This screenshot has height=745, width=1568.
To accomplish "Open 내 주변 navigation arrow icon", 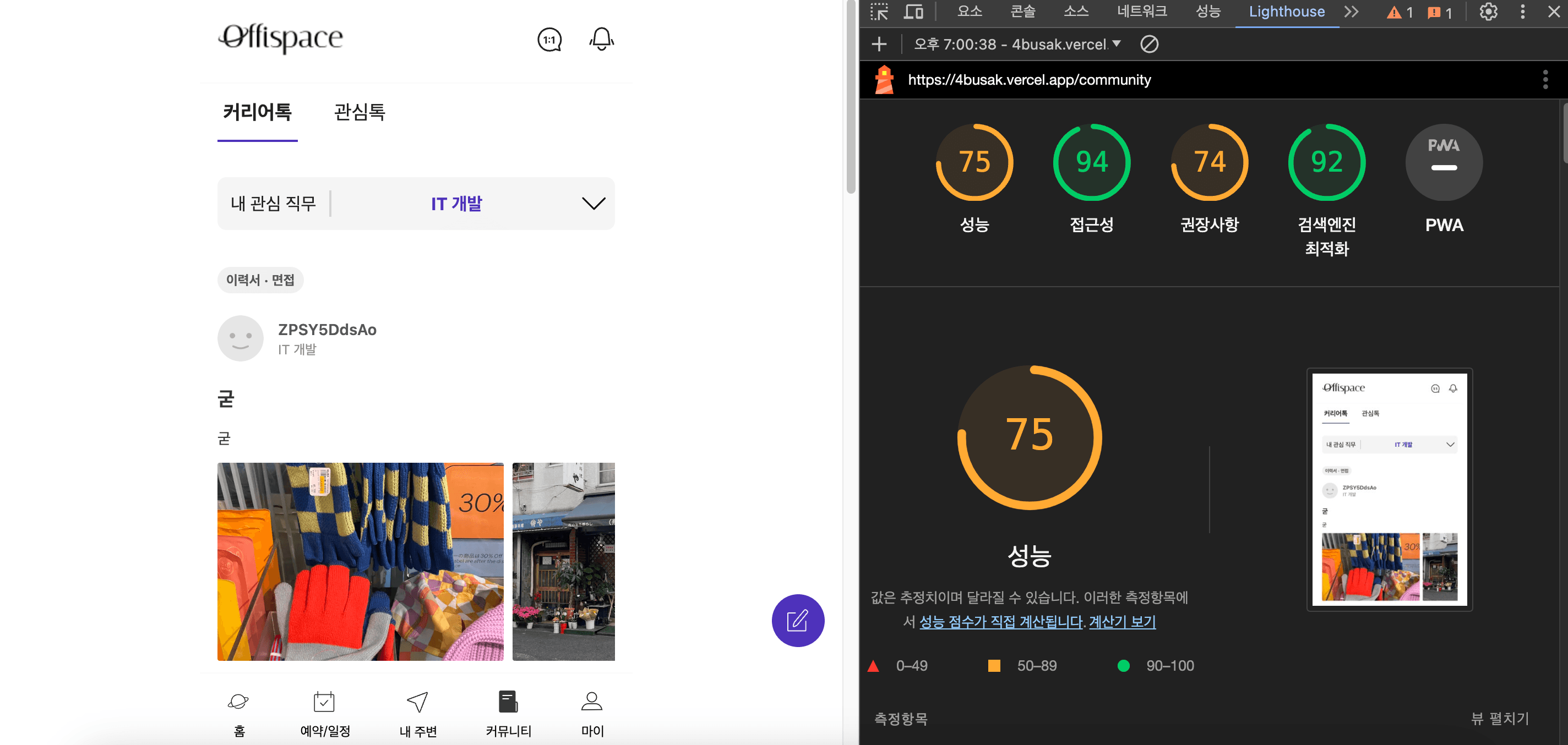I will click(x=417, y=702).
